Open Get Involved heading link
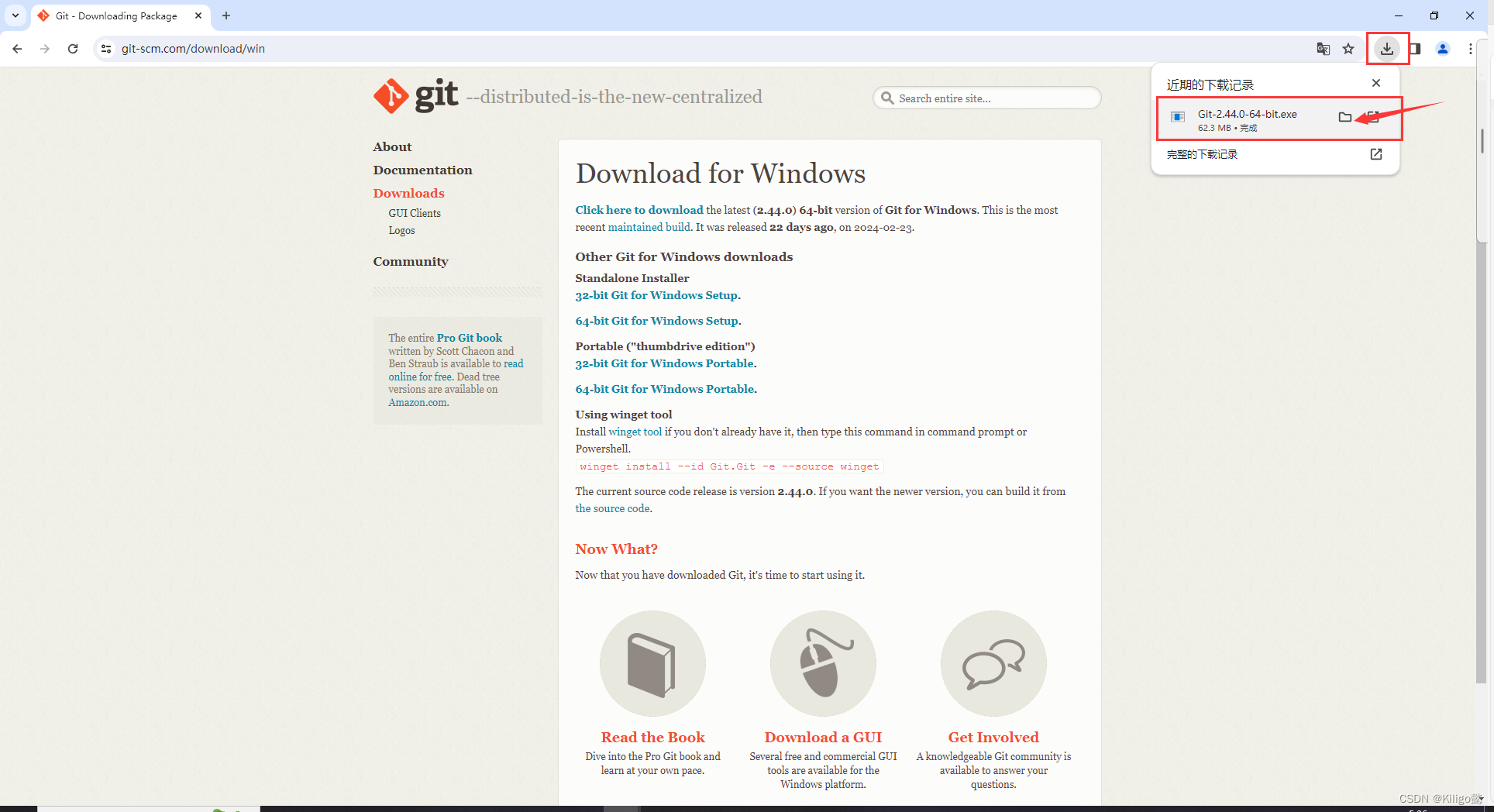 [x=993, y=737]
